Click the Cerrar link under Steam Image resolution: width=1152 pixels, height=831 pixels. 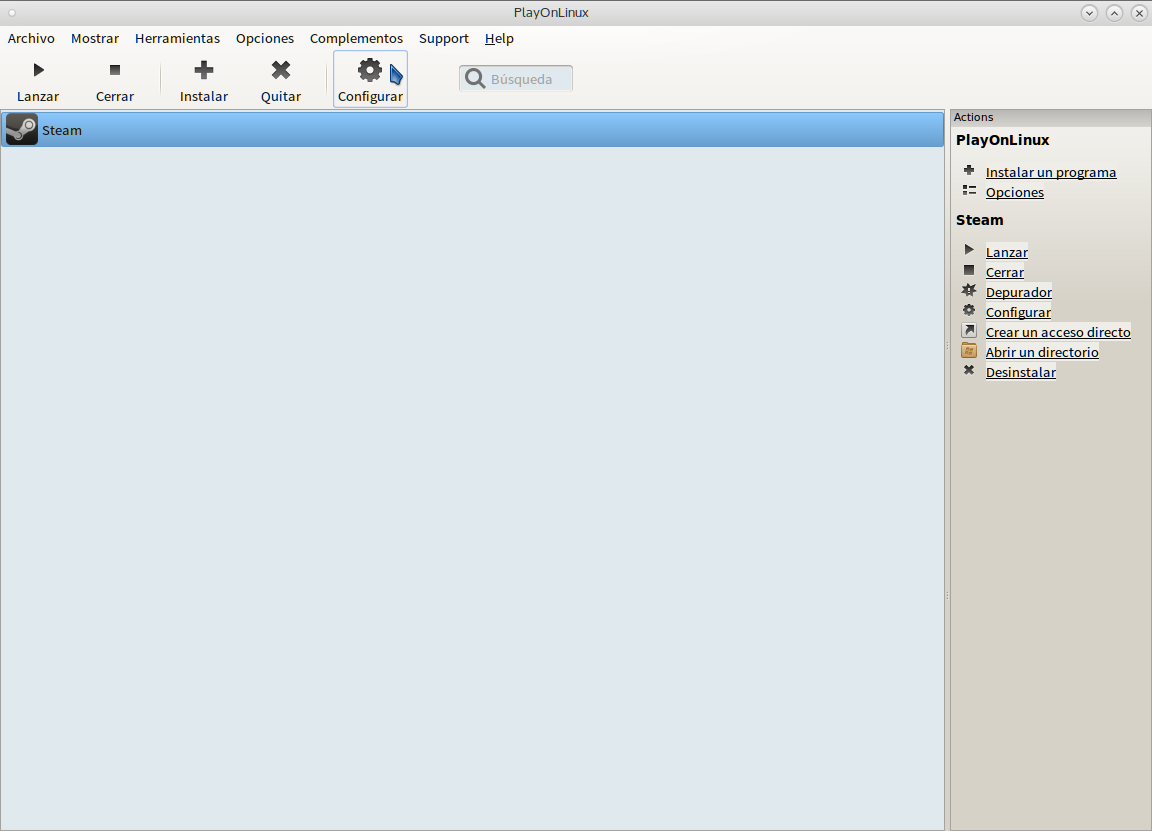pyautogui.click(x=1004, y=272)
